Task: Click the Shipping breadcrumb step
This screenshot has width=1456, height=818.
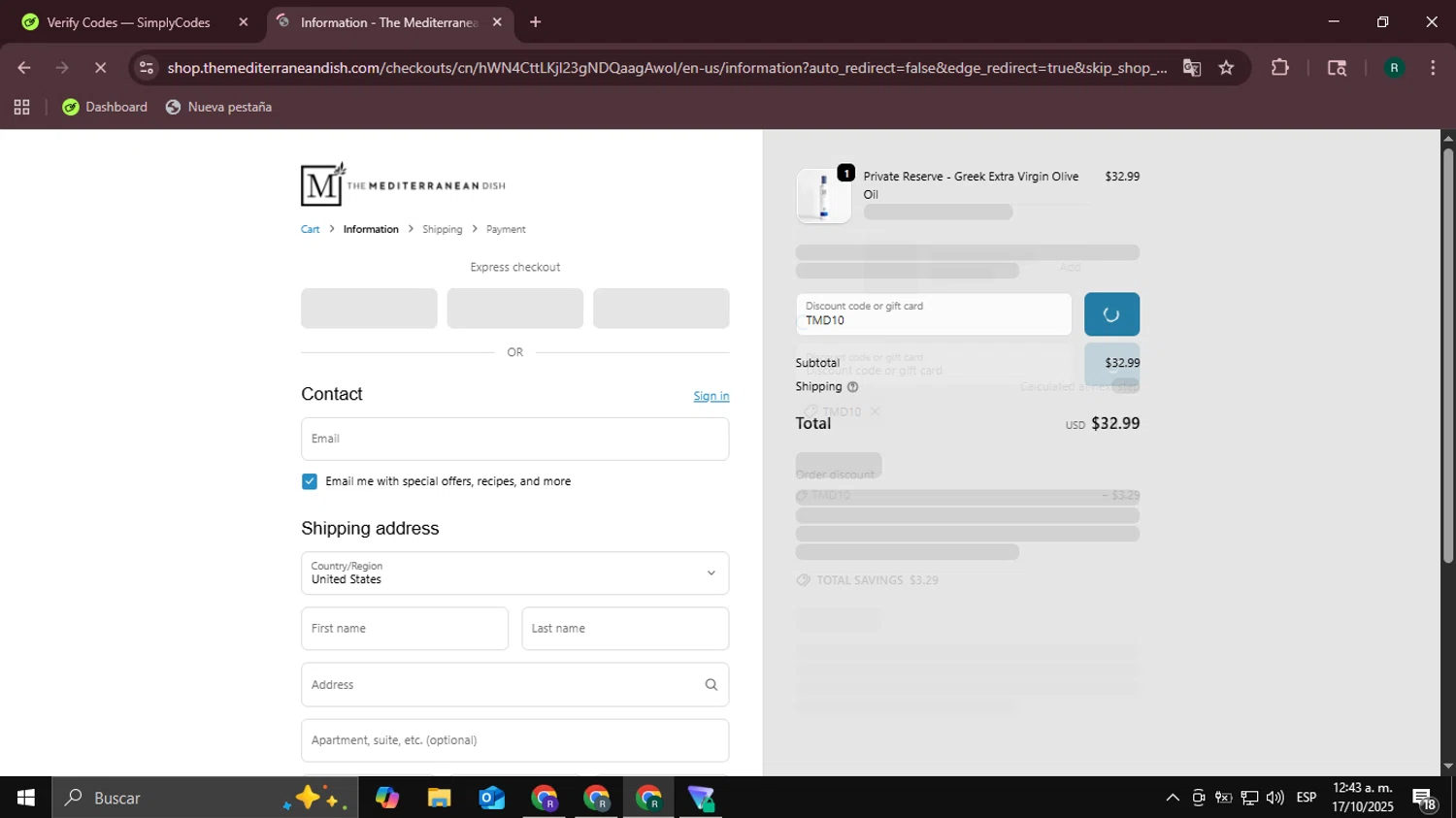Action: 442,229
